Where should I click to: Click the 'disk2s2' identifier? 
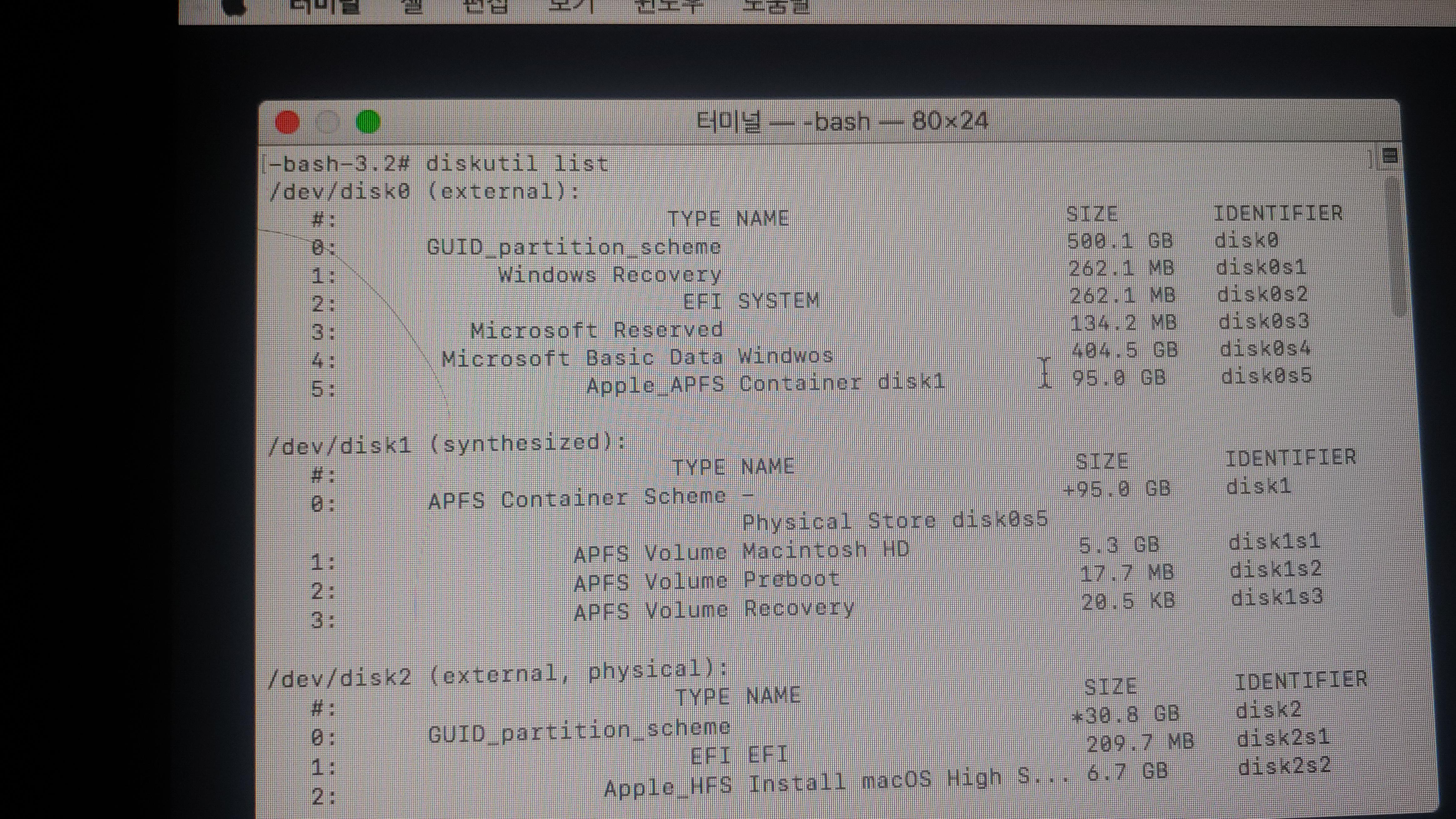click(1284, 766)
